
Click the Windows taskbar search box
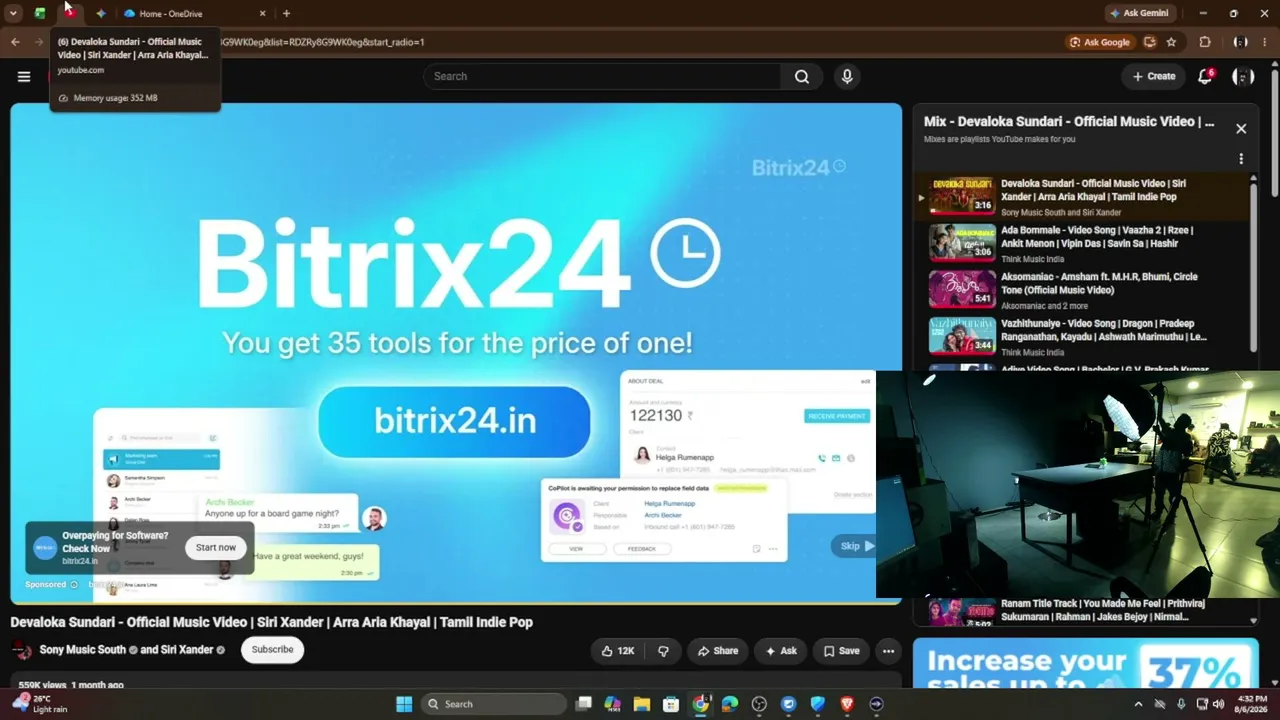(494, 704)
